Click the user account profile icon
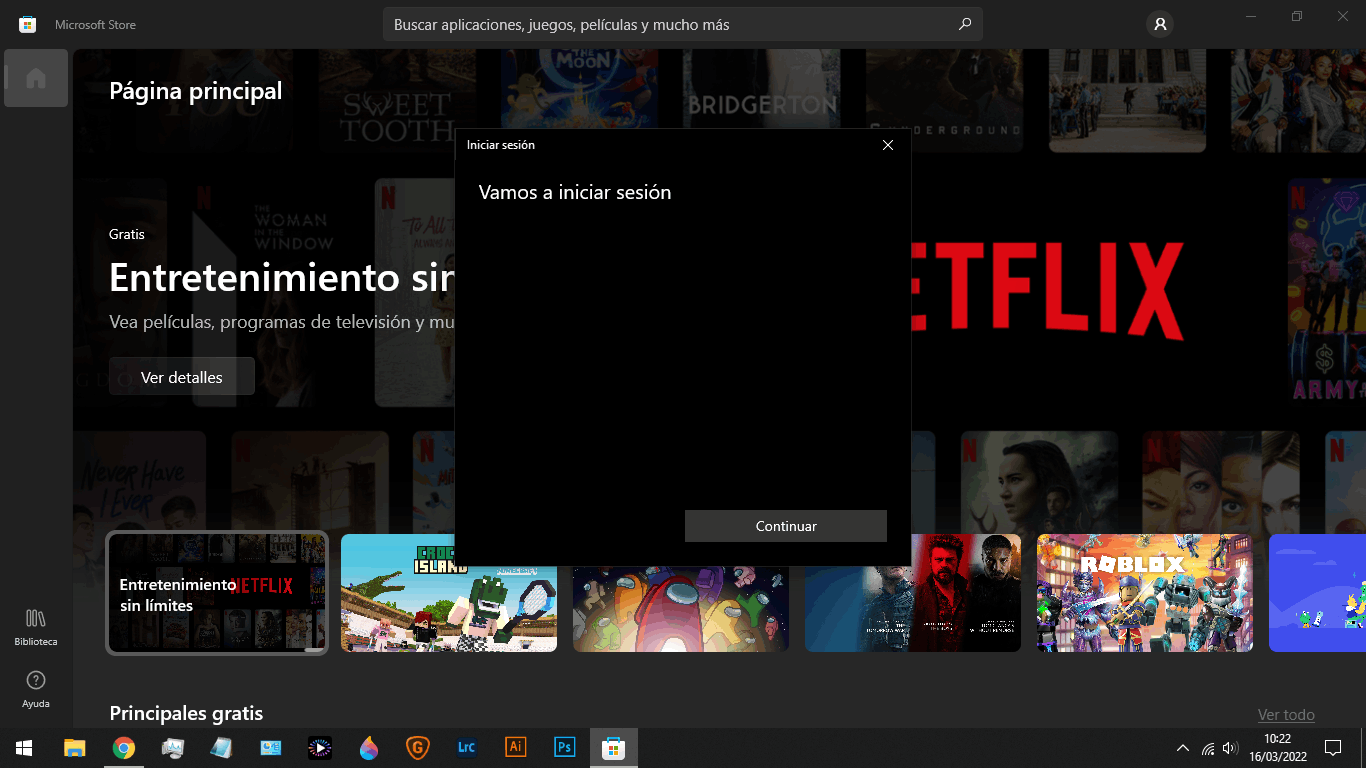The height and width of the screenshot is (768, 1366). pyautogui.click(x=1160, y=24)
